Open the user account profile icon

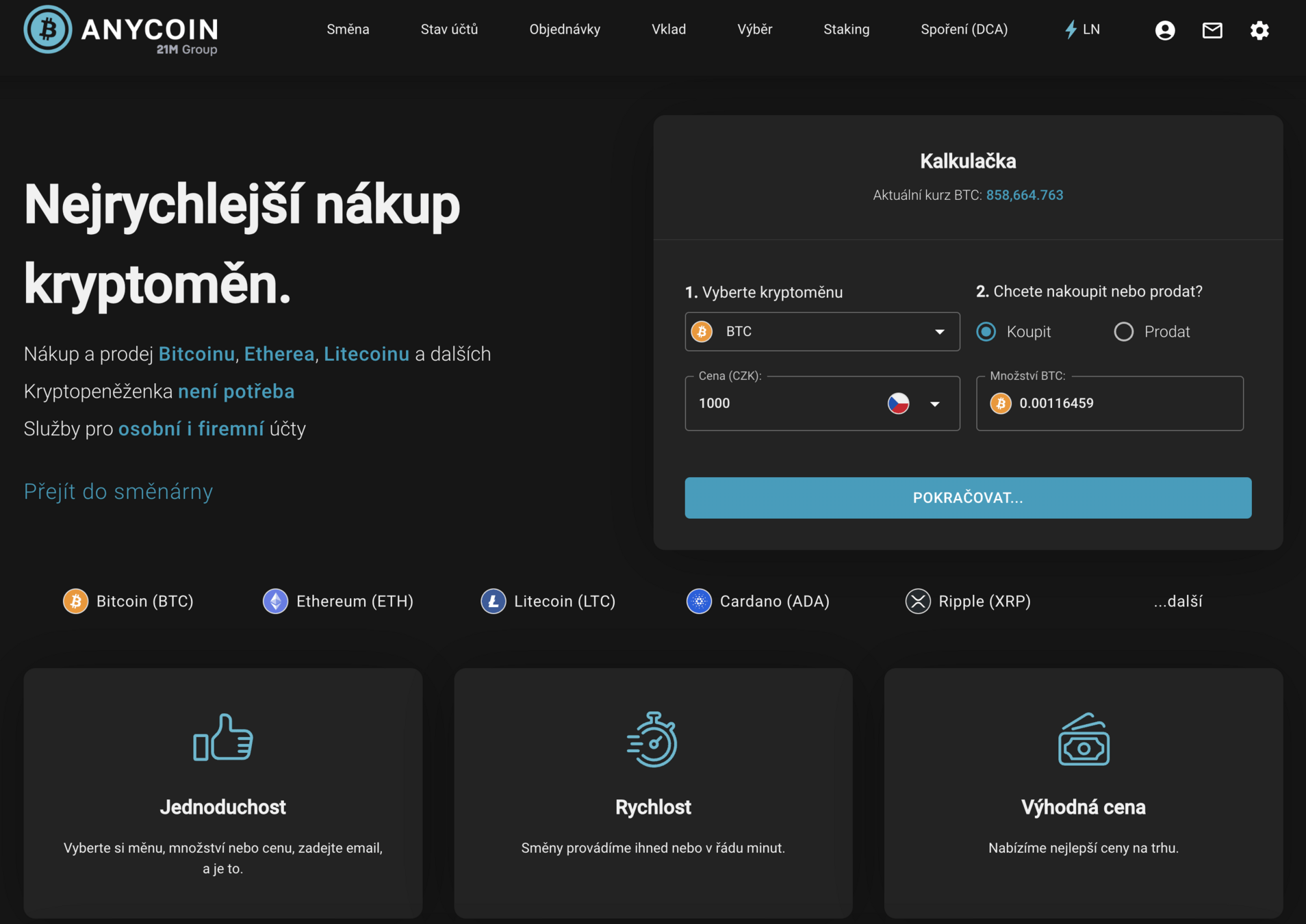(1165, 30)
